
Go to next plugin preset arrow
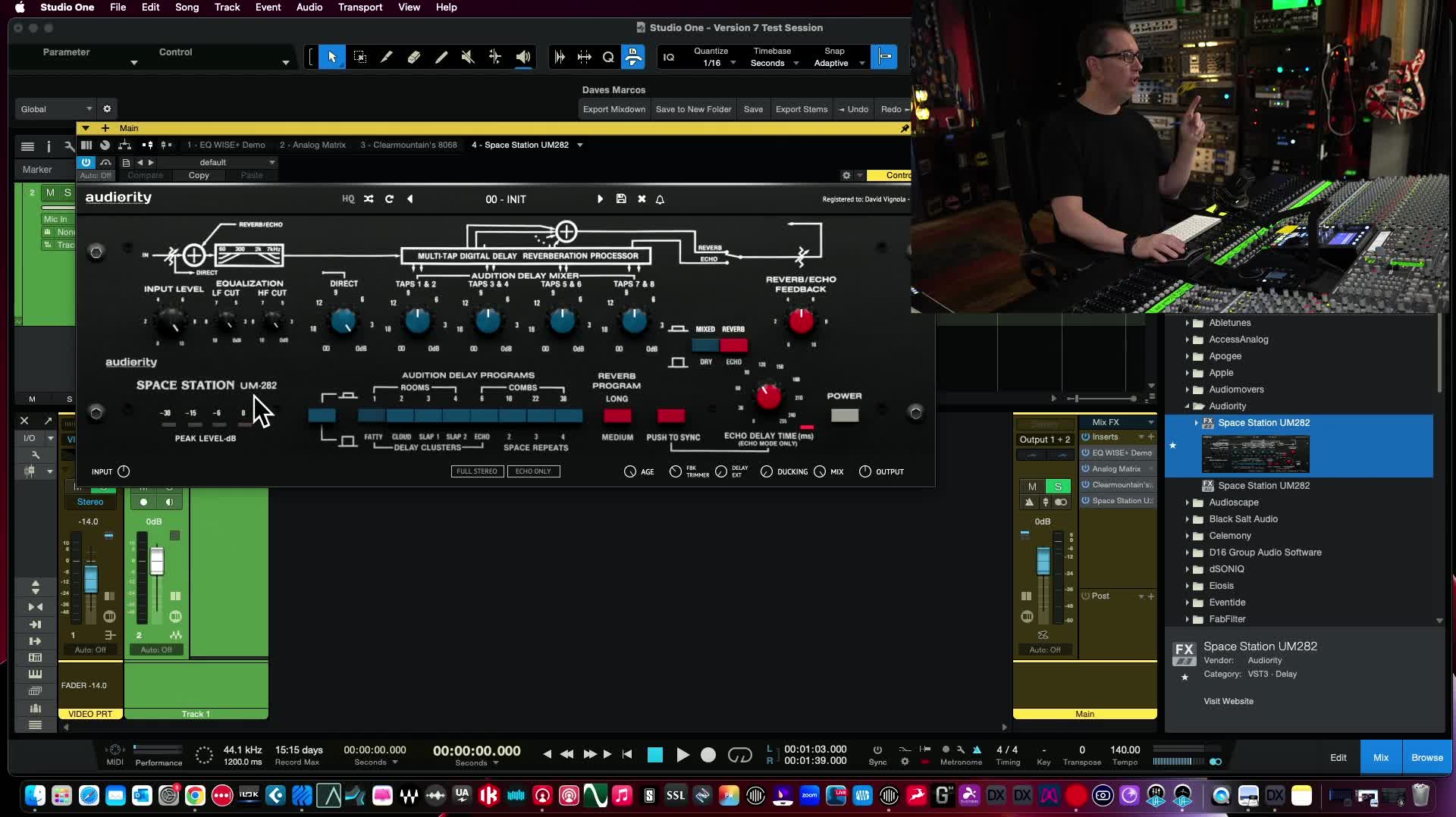tap(600, 199)
